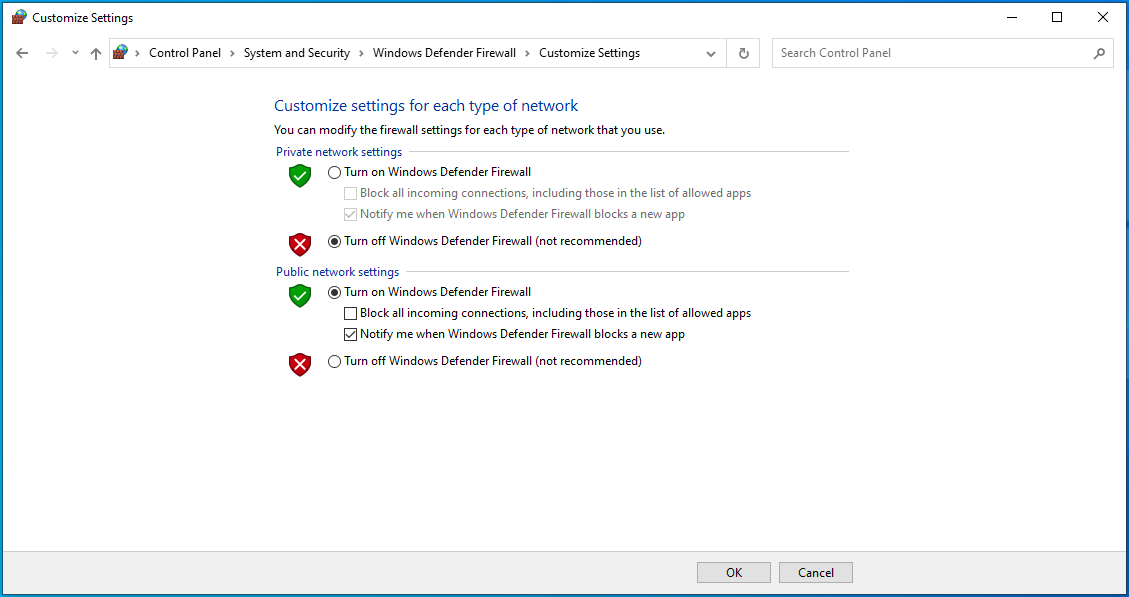Image resolution: width=1129 pixels, height=597 pixels.
Task: Expand the address bar history dropdown
Action: (x=711, y=53)
